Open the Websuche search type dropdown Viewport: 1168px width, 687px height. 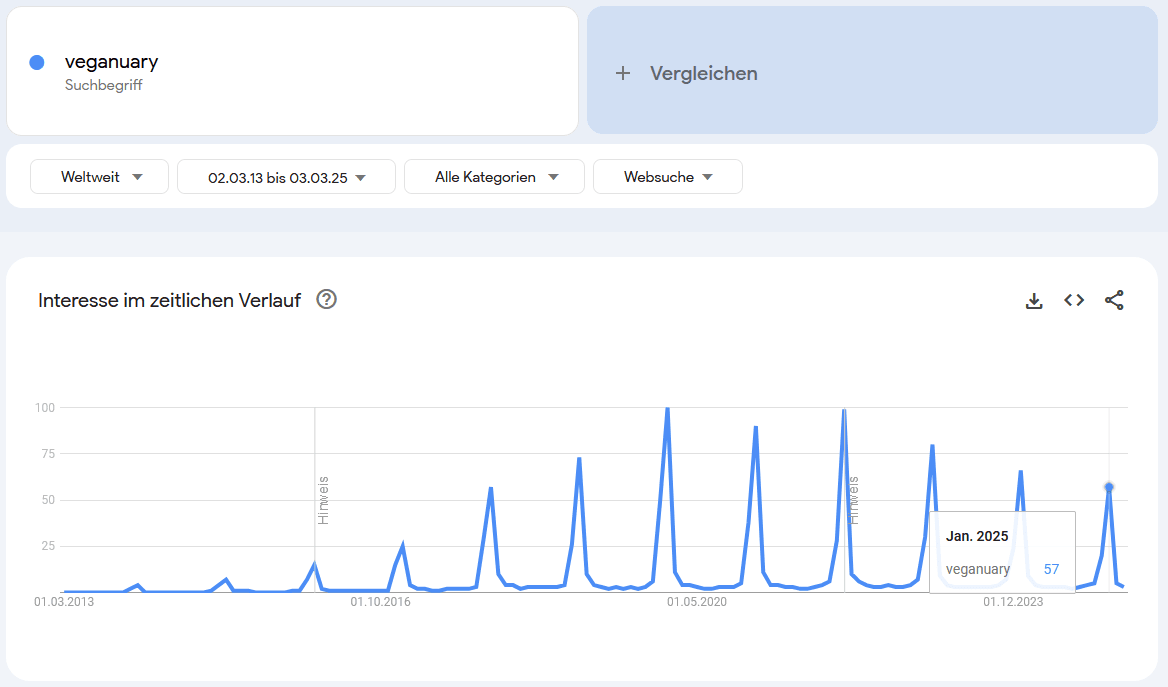(x=667, y=177)
